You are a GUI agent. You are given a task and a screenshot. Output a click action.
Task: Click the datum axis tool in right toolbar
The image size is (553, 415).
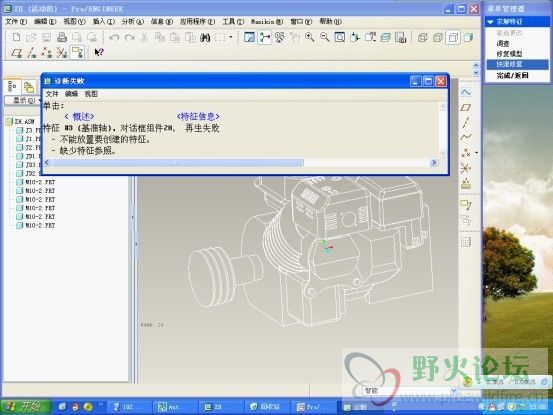click(x=466, y=122)
